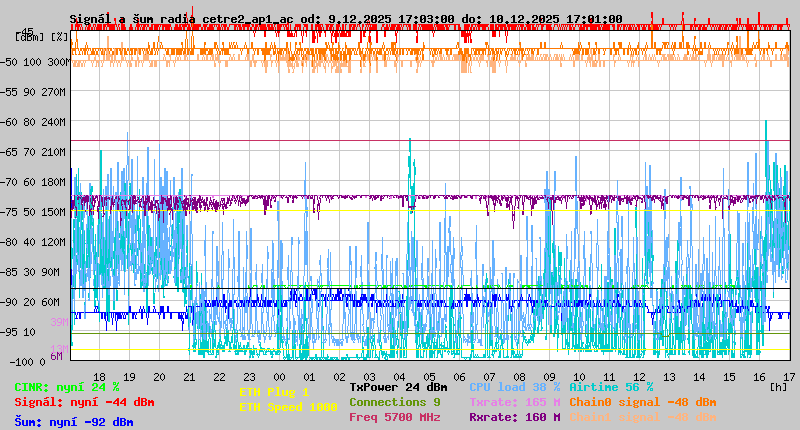Click hour '01' on the time axis

[310, 377]
